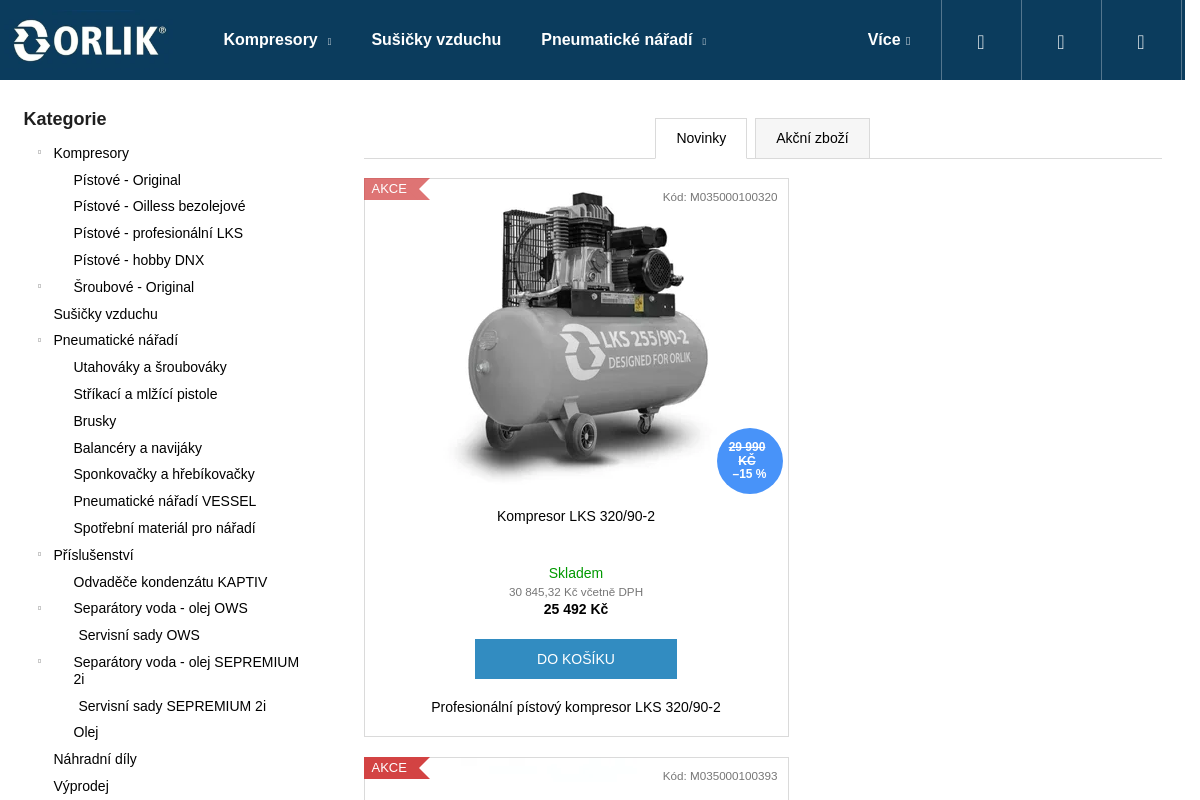The height and width of the screenshot is (800, 1200).
Task: Open Separátory voda - olej OWS category
Action: click(x=161, y=608)
